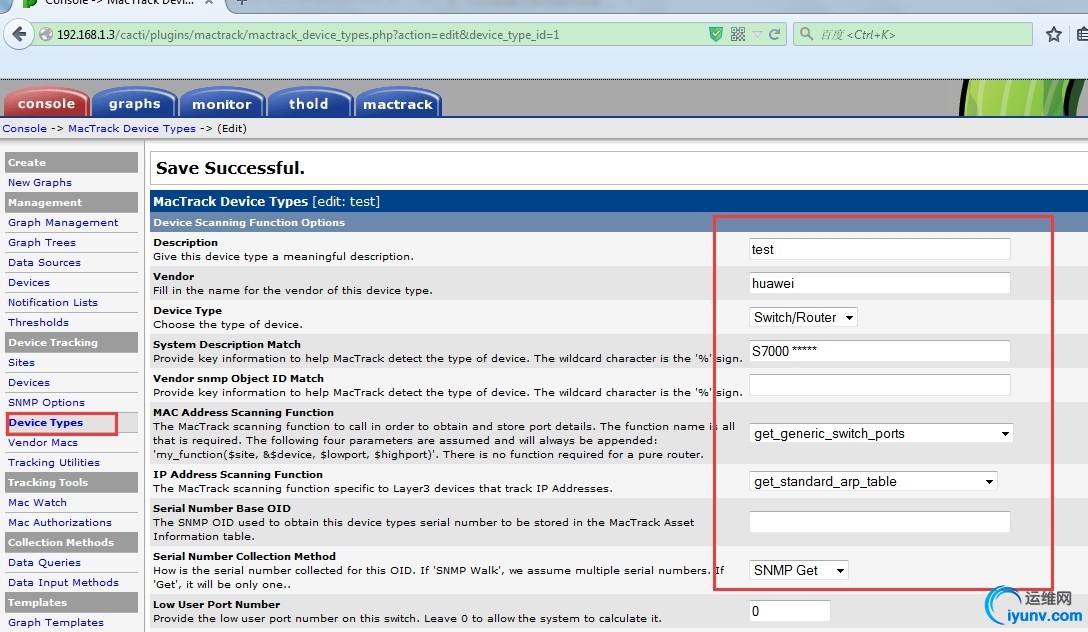Open Graph Trees link
The width and height of the screenshot is (1088, 632).
tap(42, 243)
